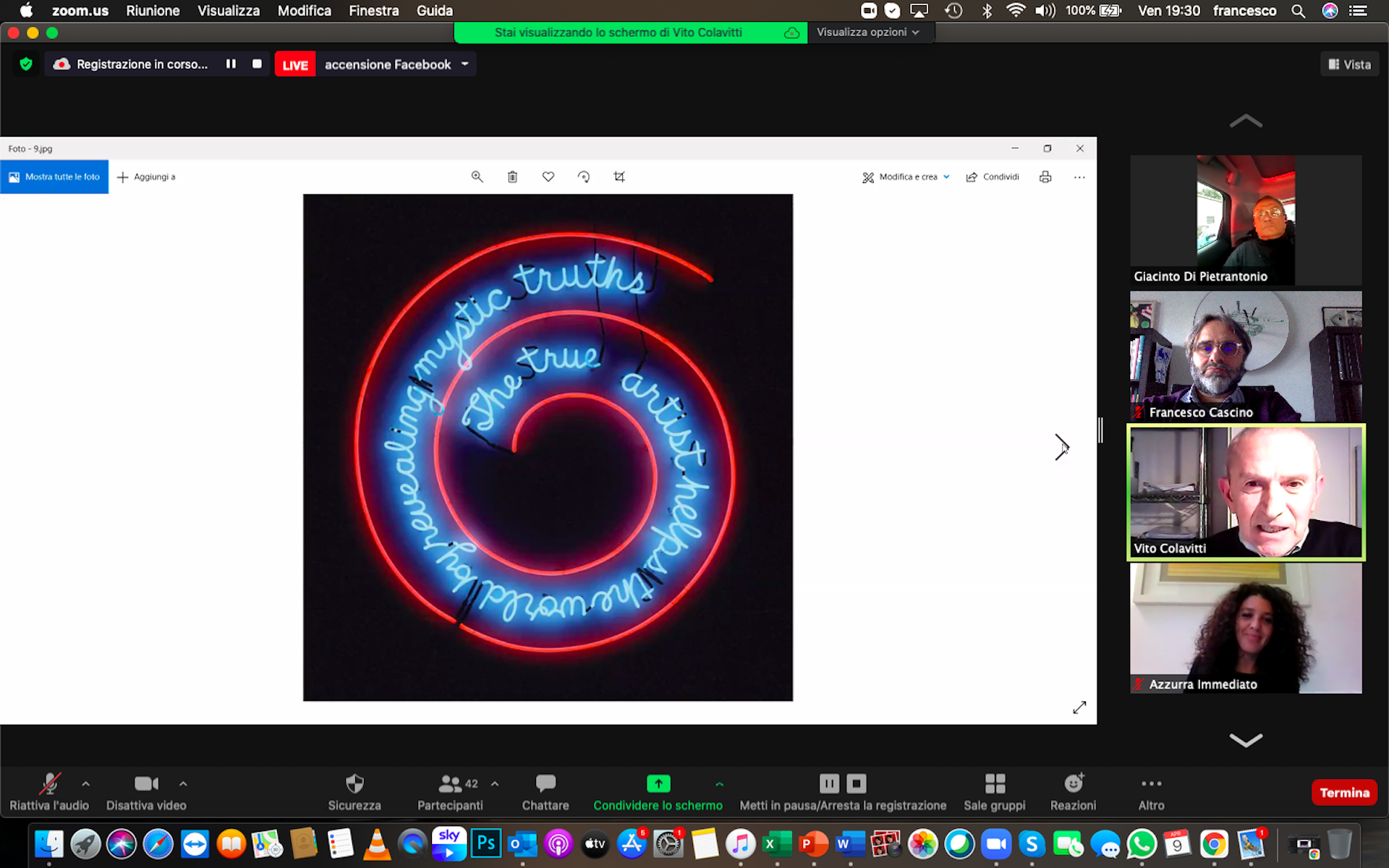Image resolution: width=1389 pixels, height=868 pixels.
Task: Click Wi-Fi icon in menu bar
Action: (1016, 11)
